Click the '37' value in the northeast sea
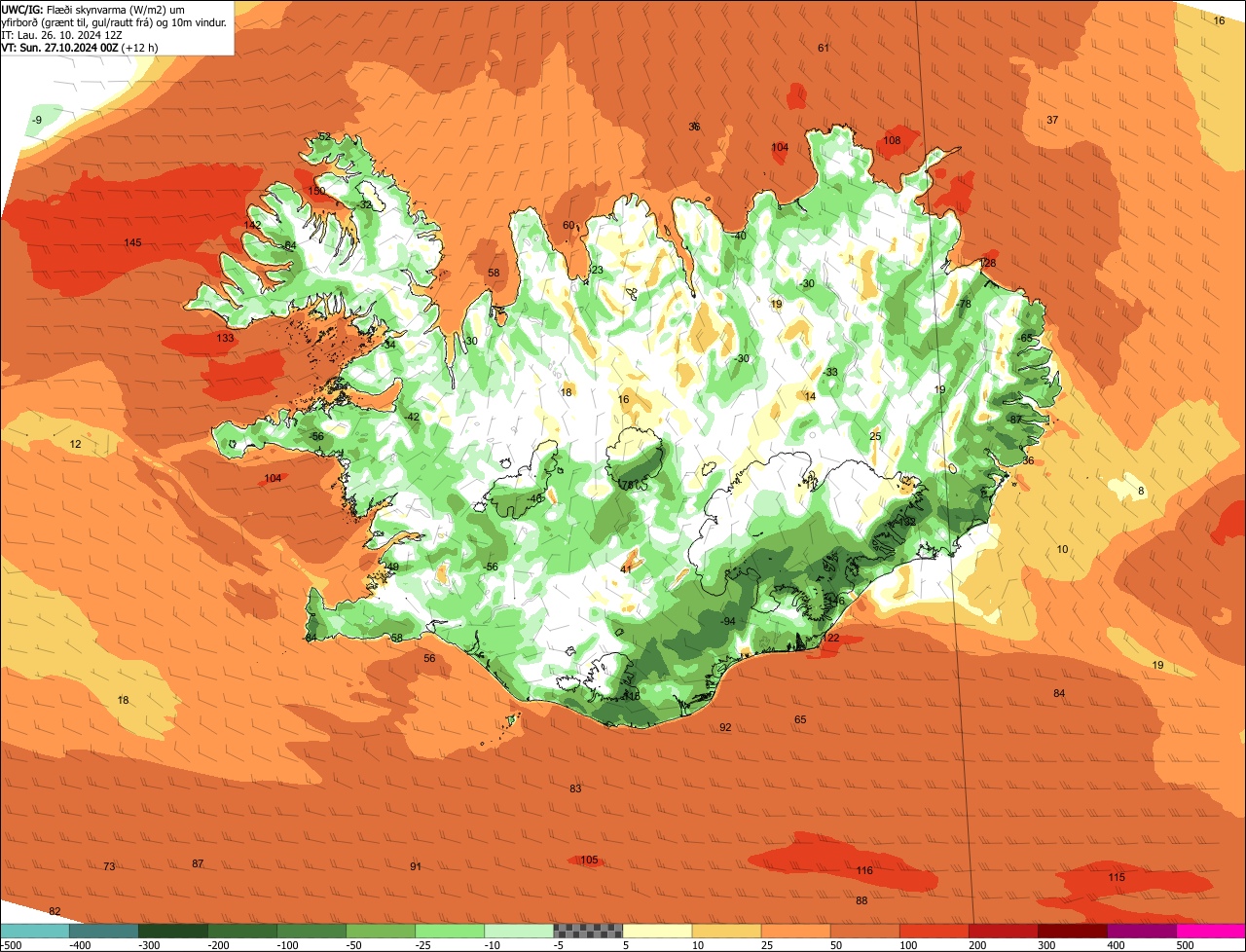1246x952 pixels. click(x=1052, y=120)
